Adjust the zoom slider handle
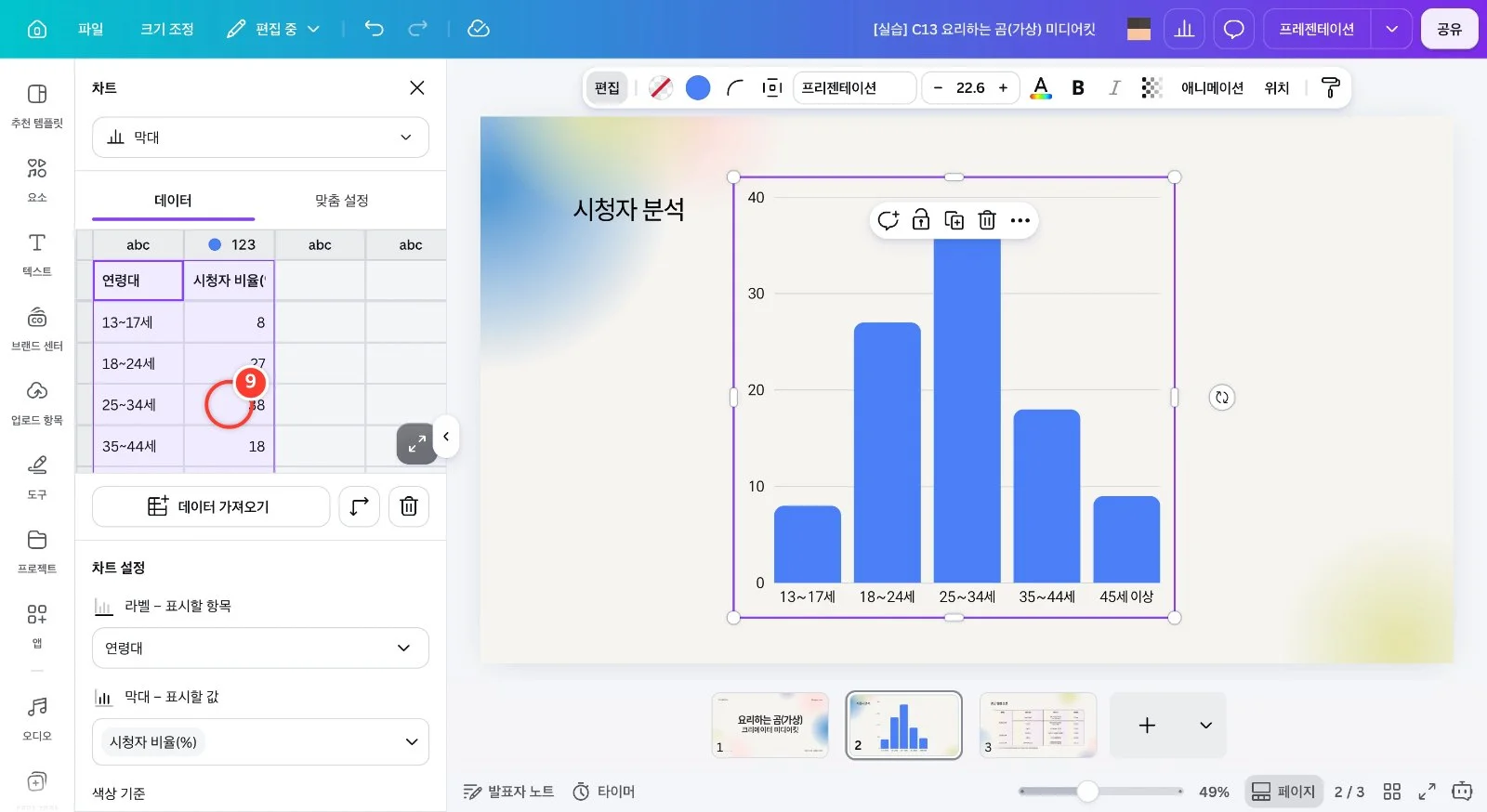 (x=1087, y=792)
